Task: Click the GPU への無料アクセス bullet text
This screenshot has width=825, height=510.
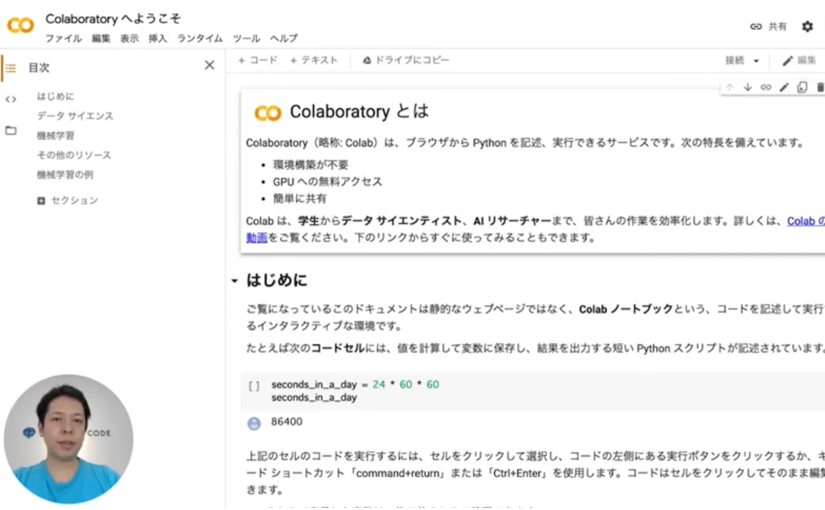Action: point(327,182)
